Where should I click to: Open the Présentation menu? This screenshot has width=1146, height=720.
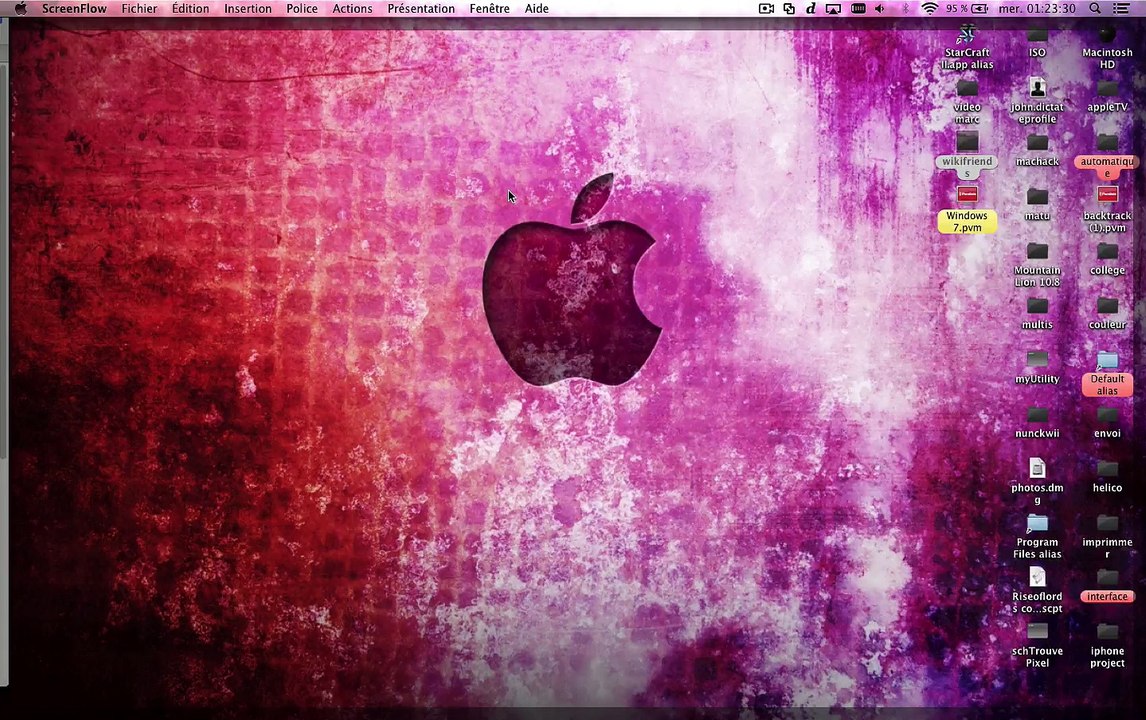coord(421,9)
